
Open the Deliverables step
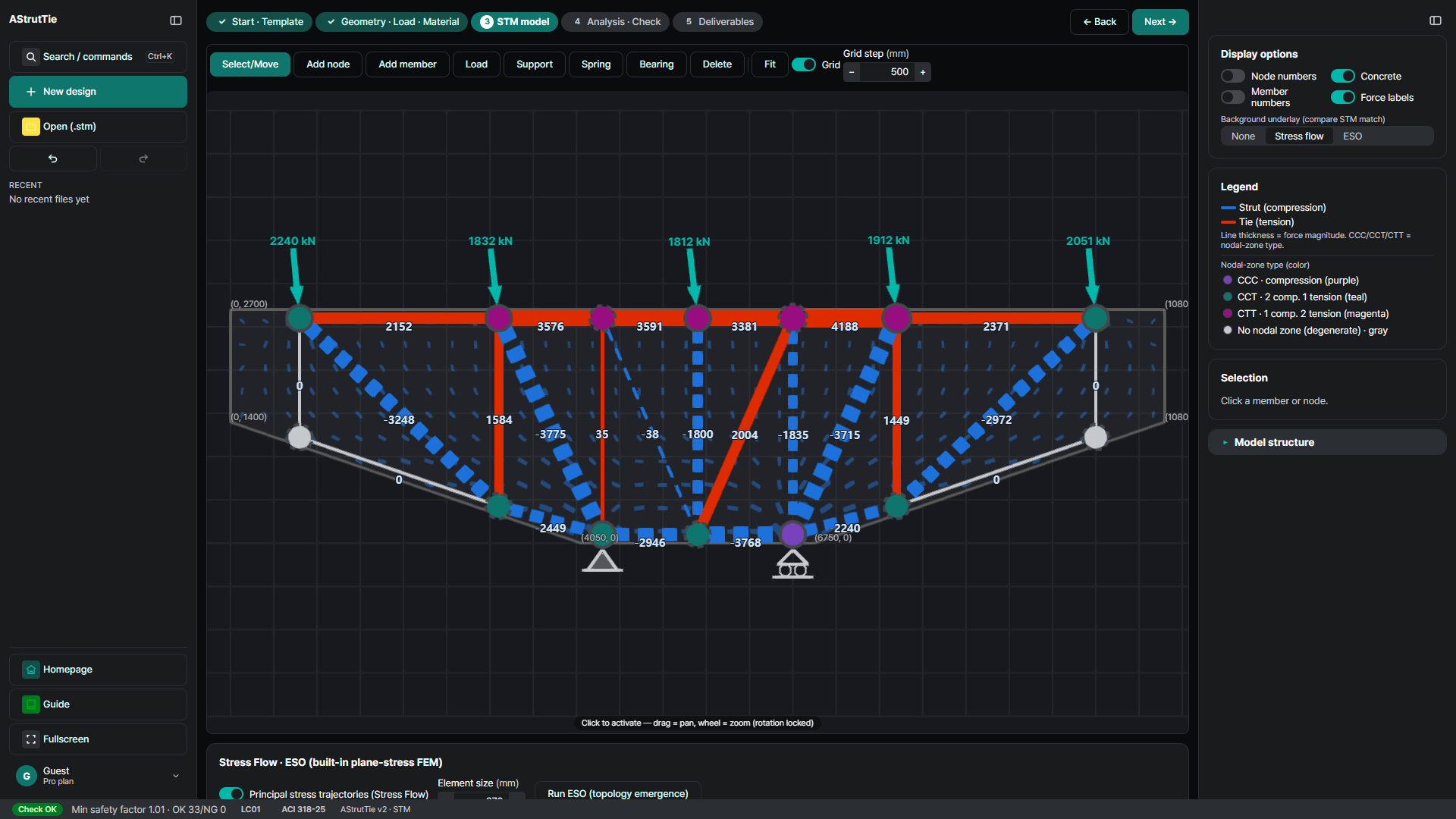click(x=718, y=22)
